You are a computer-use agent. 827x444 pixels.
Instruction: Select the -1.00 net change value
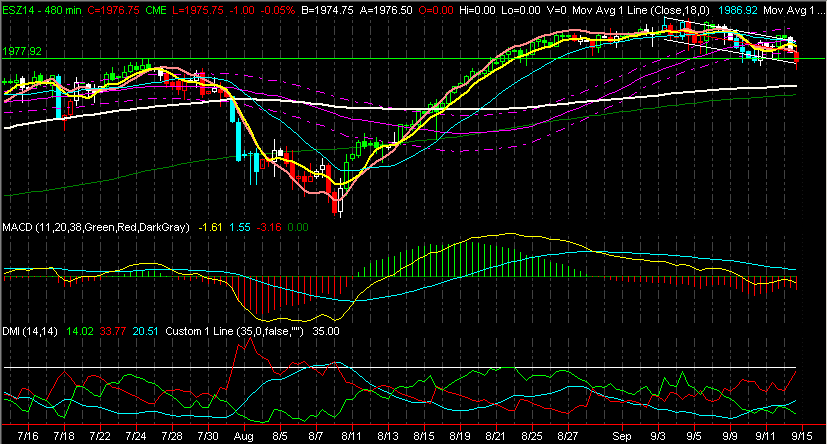(x=242, y=10)
